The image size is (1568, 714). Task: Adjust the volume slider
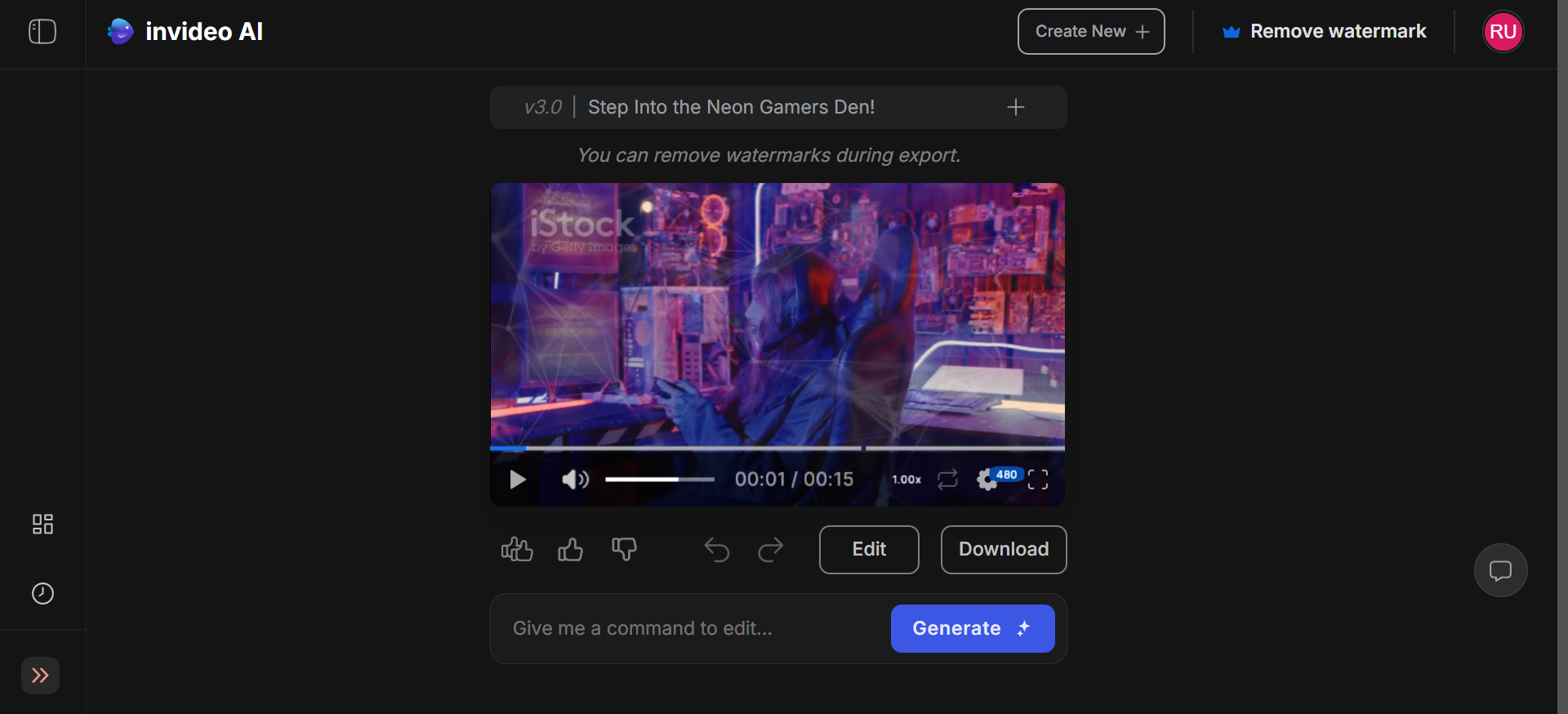pos(660,480)
